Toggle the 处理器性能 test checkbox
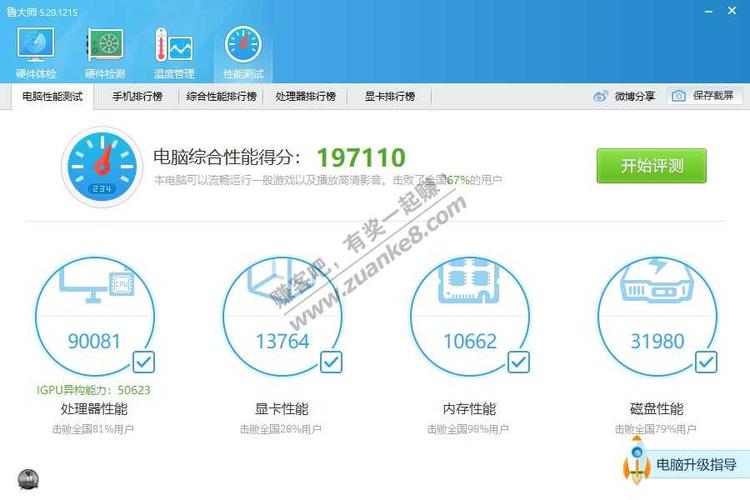 (x=143, y=362)
